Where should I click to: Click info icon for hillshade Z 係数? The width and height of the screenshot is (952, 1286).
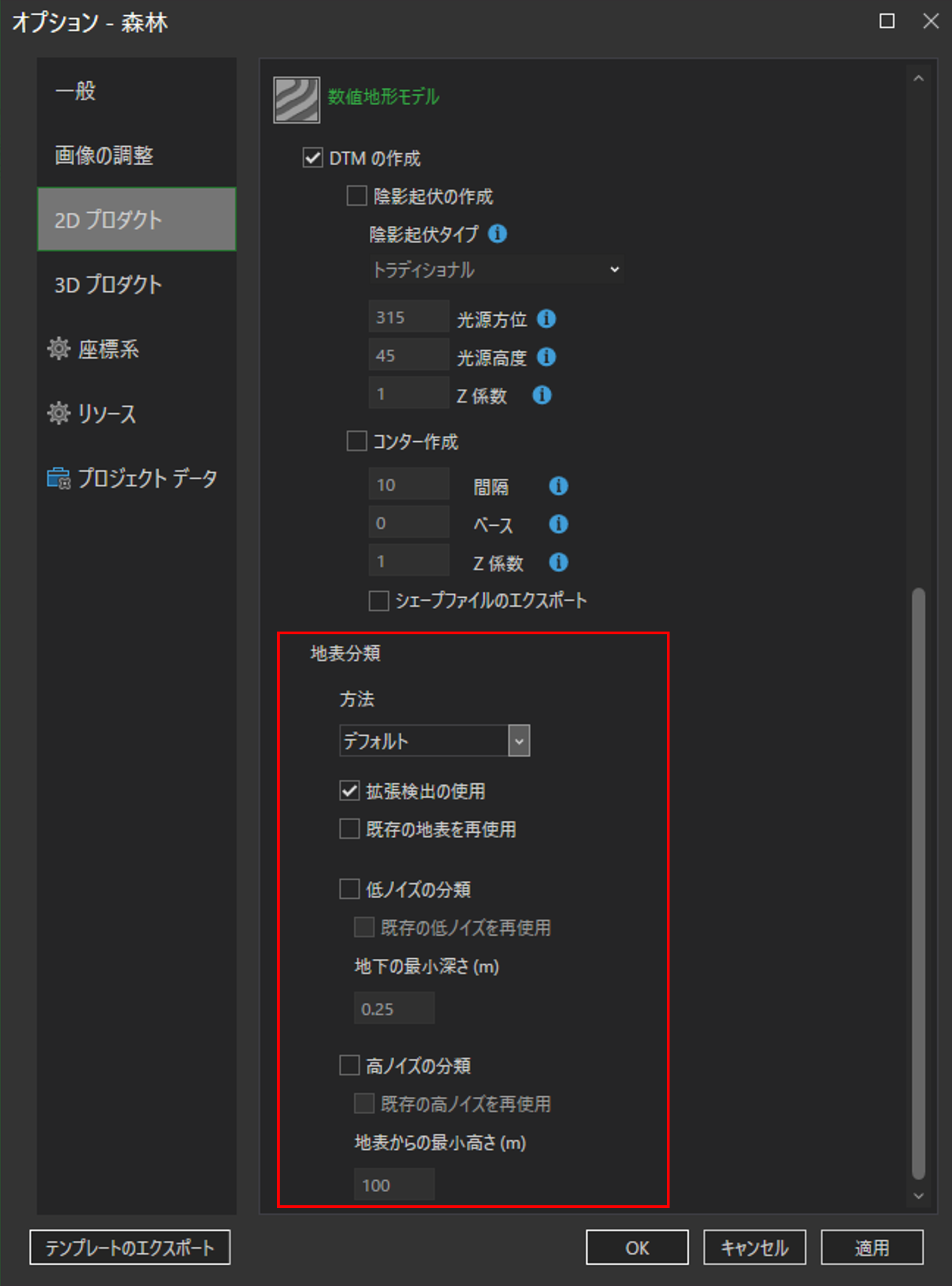pyautogui.click(x=541, y=395)
